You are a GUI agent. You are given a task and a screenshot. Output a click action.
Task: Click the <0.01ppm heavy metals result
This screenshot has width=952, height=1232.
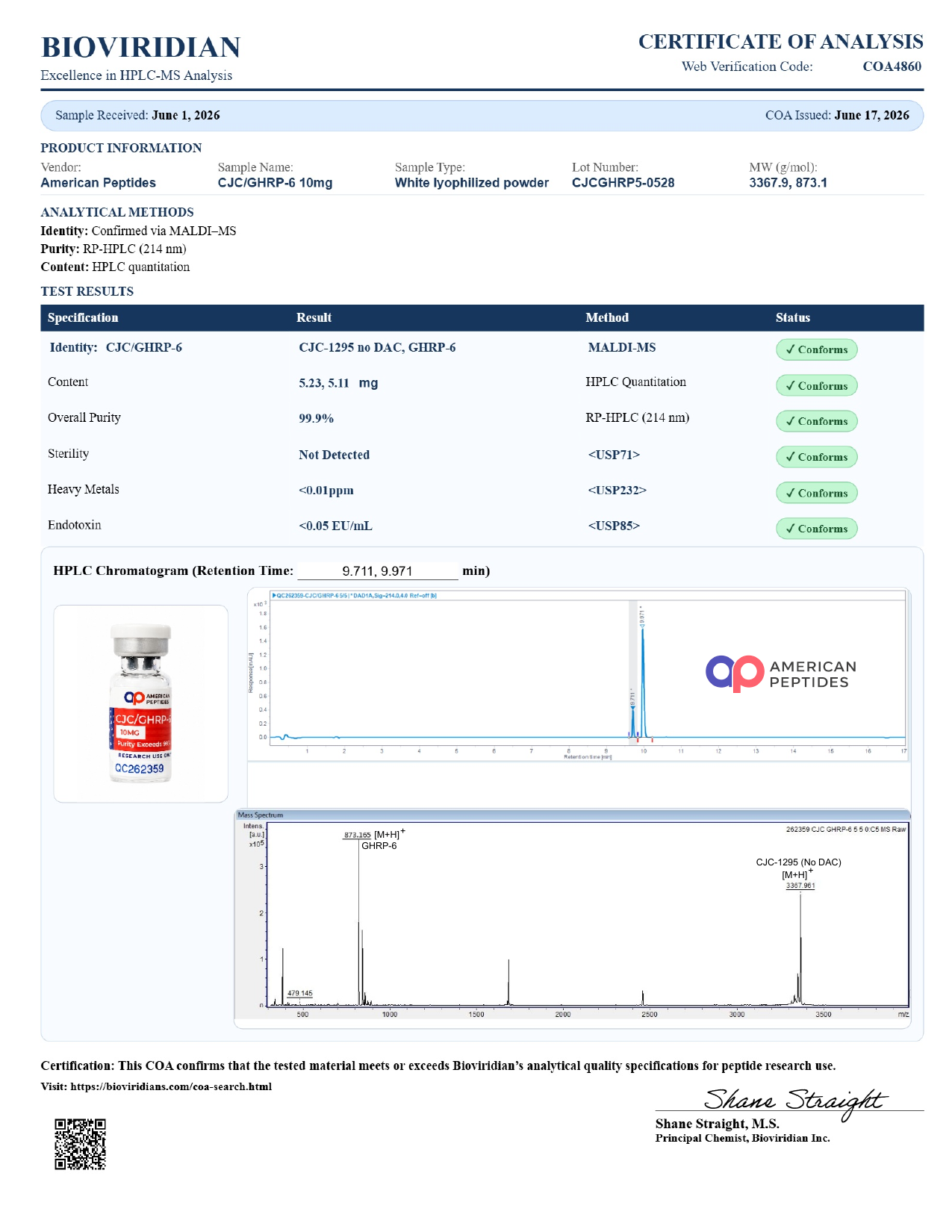pos(326,491)
